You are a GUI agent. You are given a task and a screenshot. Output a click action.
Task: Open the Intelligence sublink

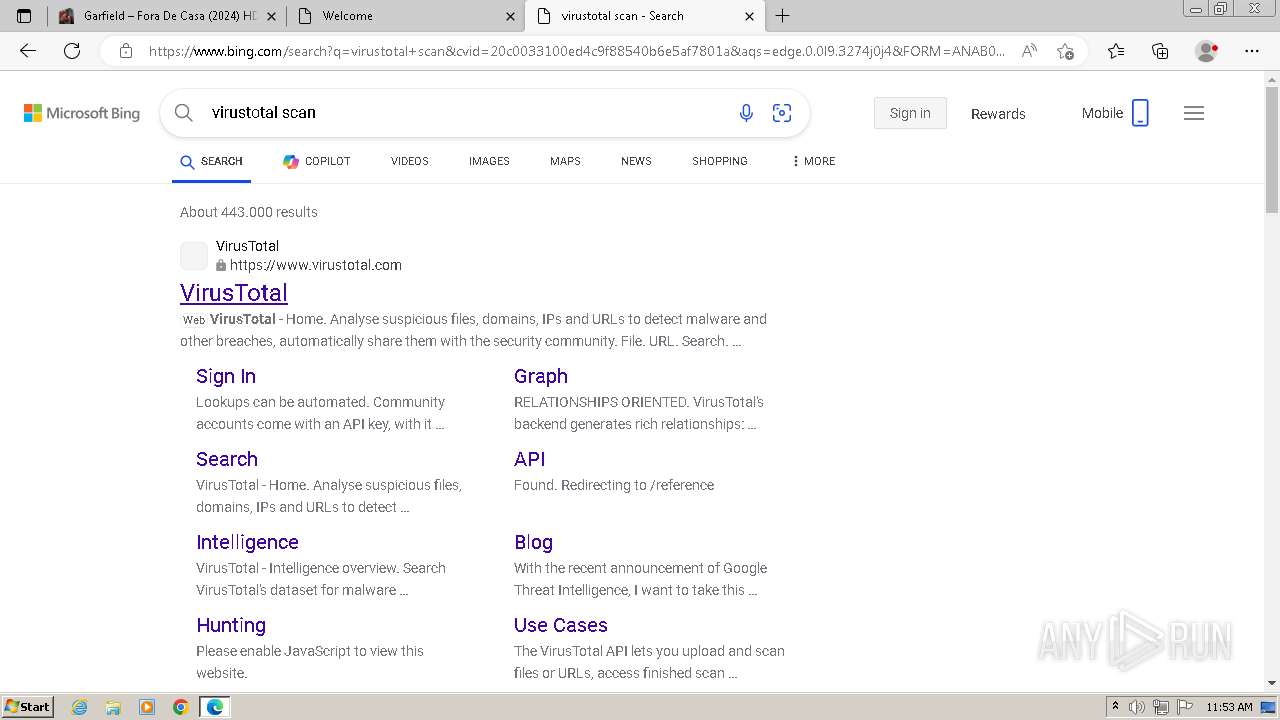[247, 542]
